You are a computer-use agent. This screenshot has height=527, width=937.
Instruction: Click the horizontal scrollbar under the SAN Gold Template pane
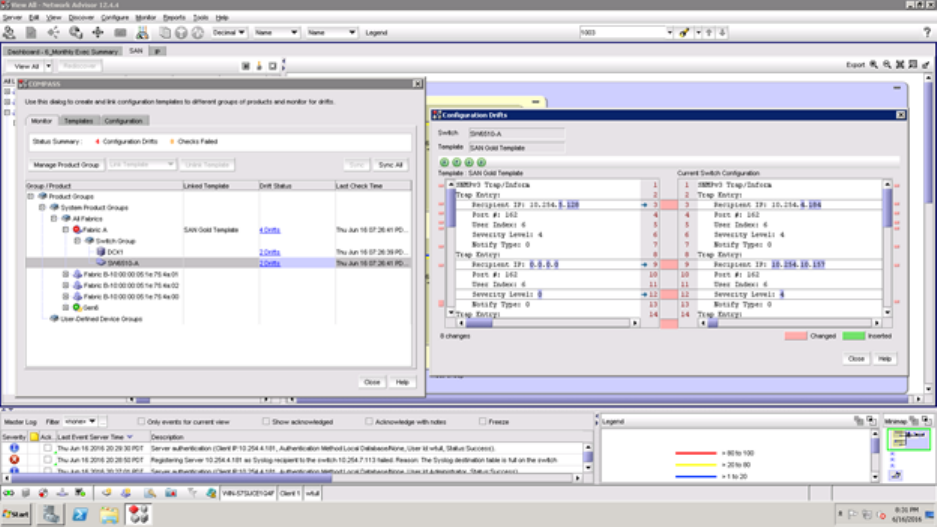(x=545, y=324)
